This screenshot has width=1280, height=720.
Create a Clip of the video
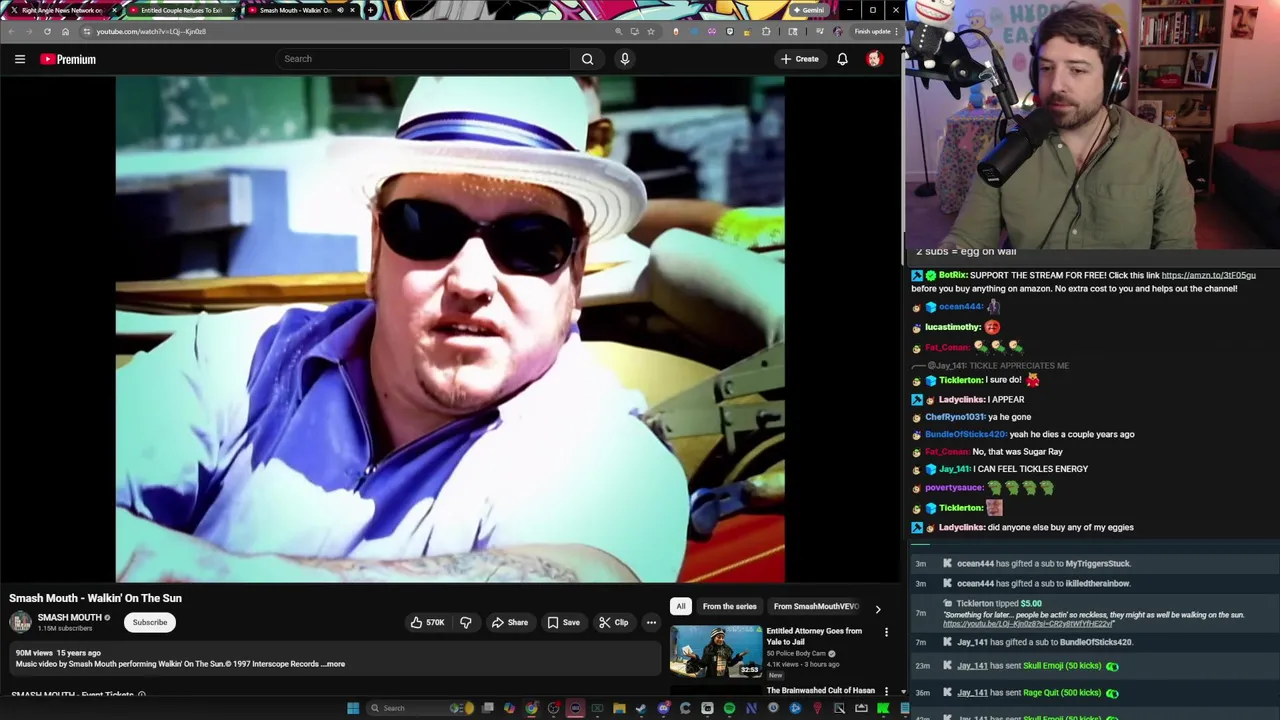613,622
